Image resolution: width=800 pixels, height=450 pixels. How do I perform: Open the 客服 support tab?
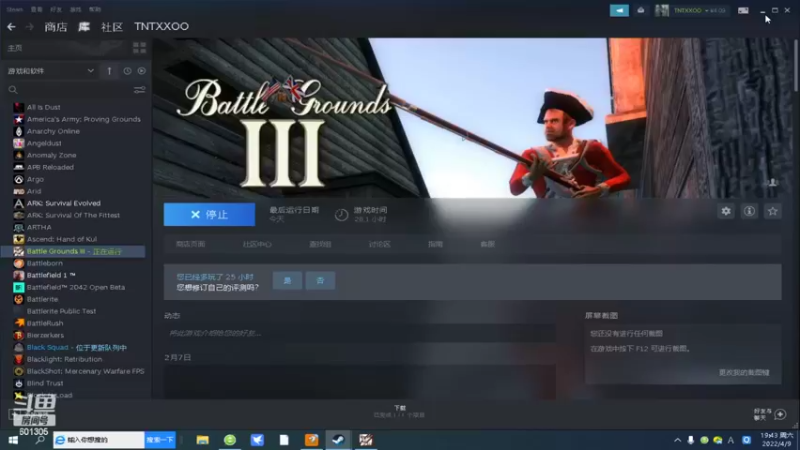point(487,244)
